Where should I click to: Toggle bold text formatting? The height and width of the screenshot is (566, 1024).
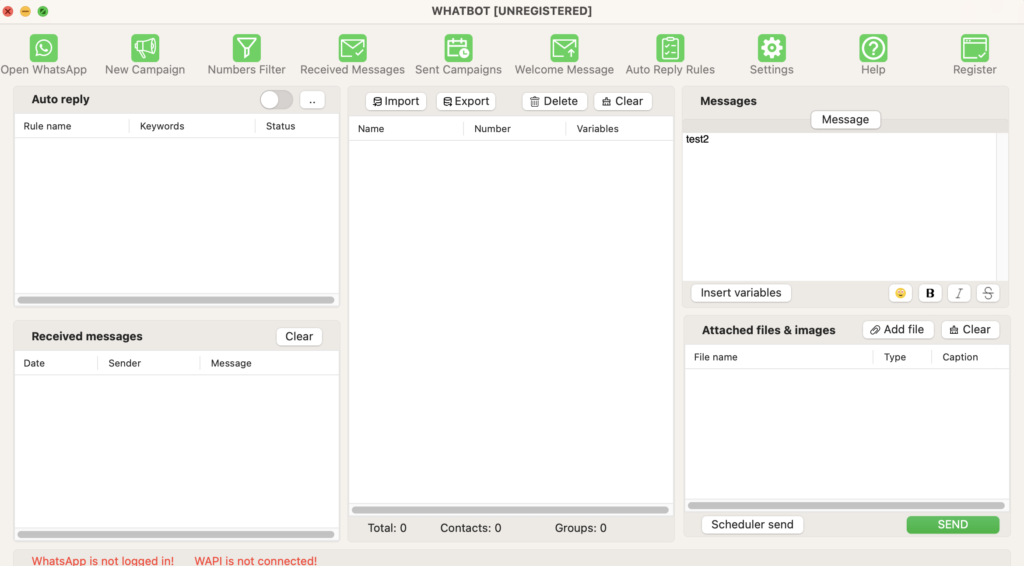(930, 293)
